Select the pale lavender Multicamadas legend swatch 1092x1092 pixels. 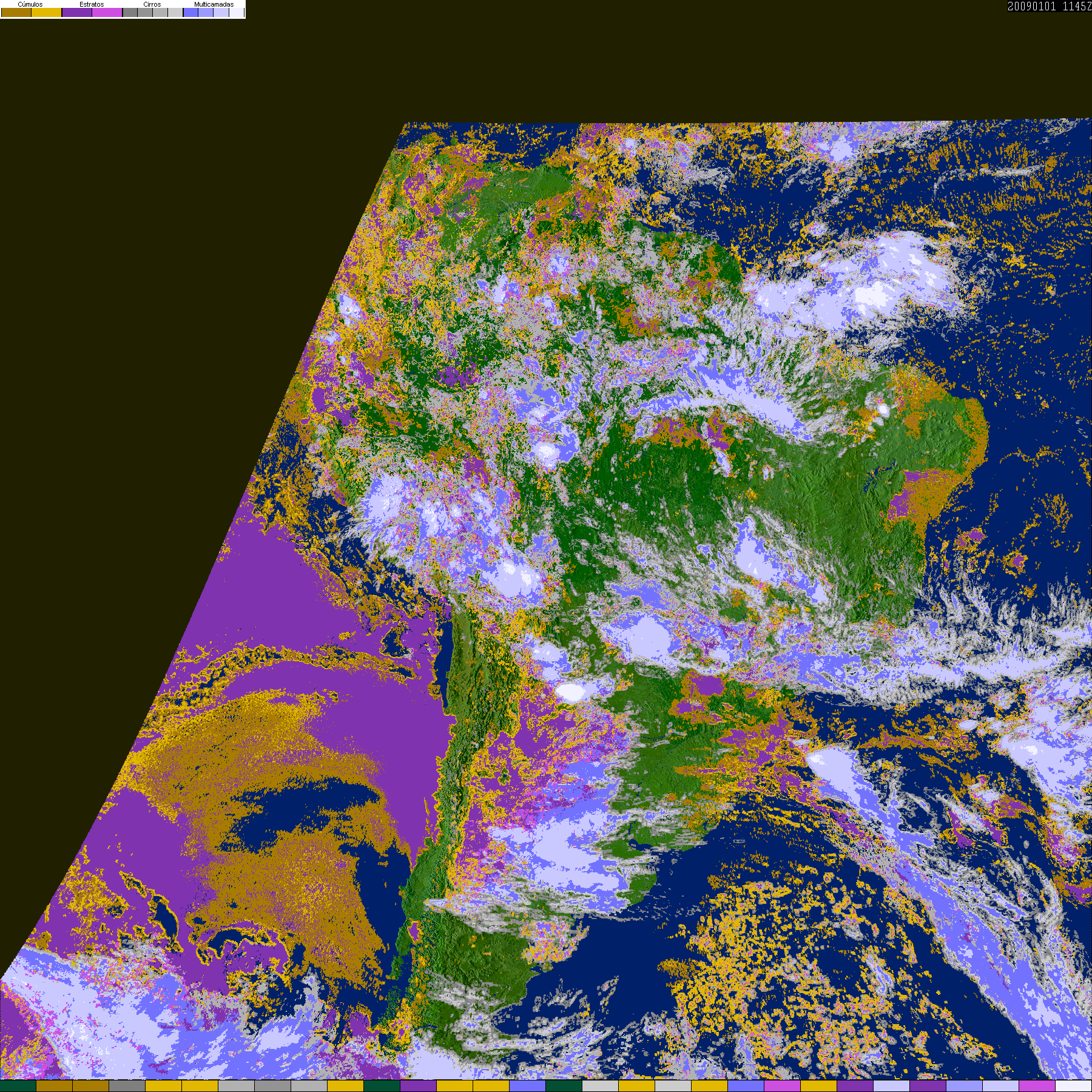pyautogui.click(x=221, y=13)
